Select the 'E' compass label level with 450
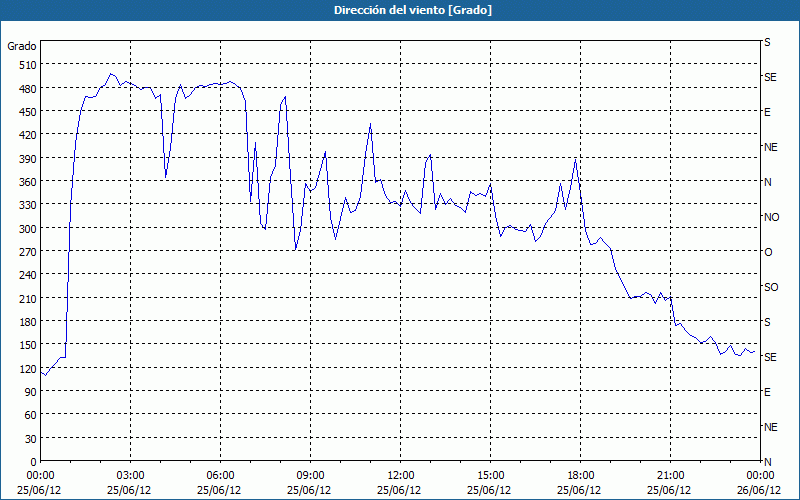Viewport: 800px width, 500px height. pyautogui.click(x=767, y=112)
